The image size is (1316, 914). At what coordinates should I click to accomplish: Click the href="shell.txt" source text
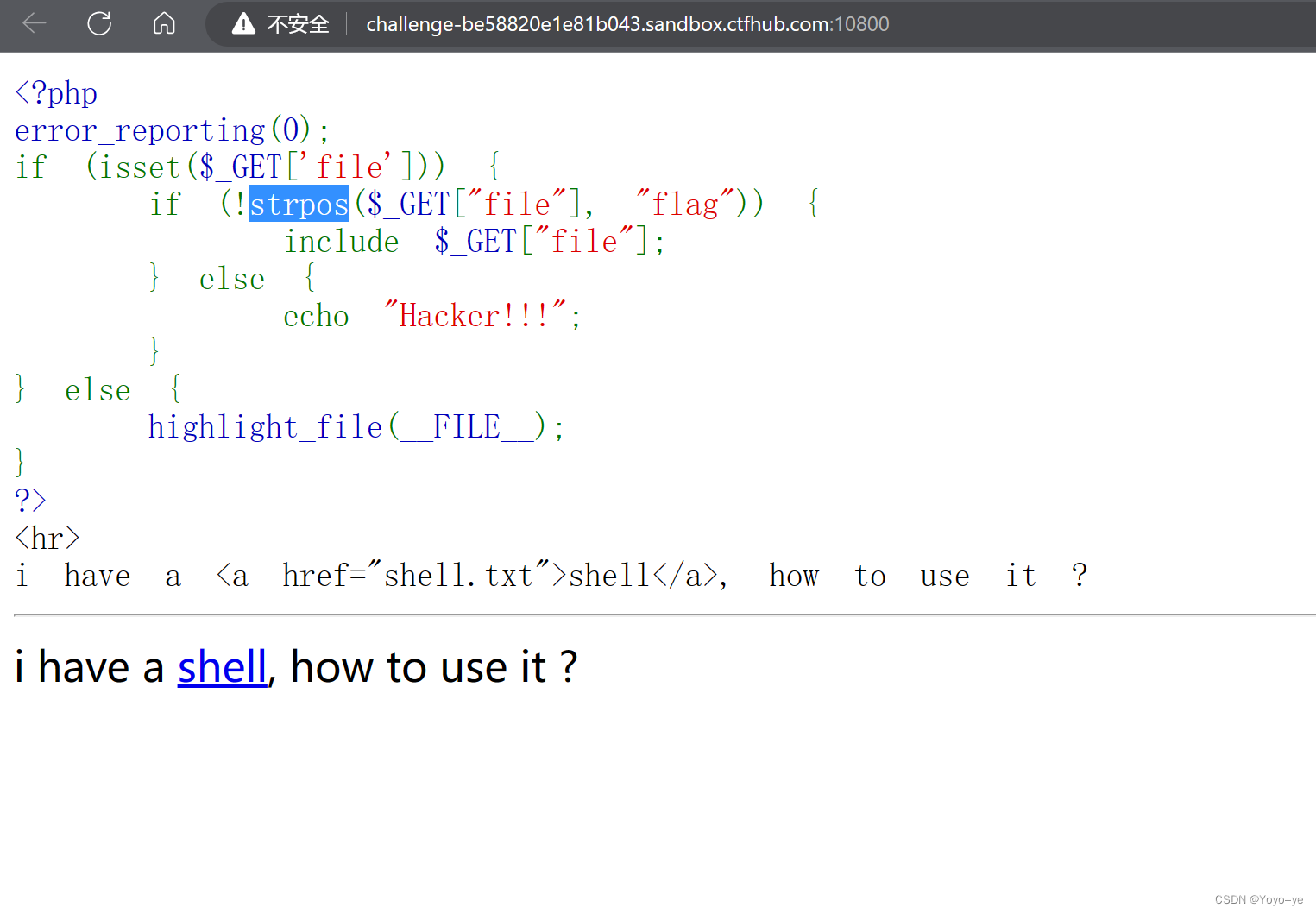point(417,575)
